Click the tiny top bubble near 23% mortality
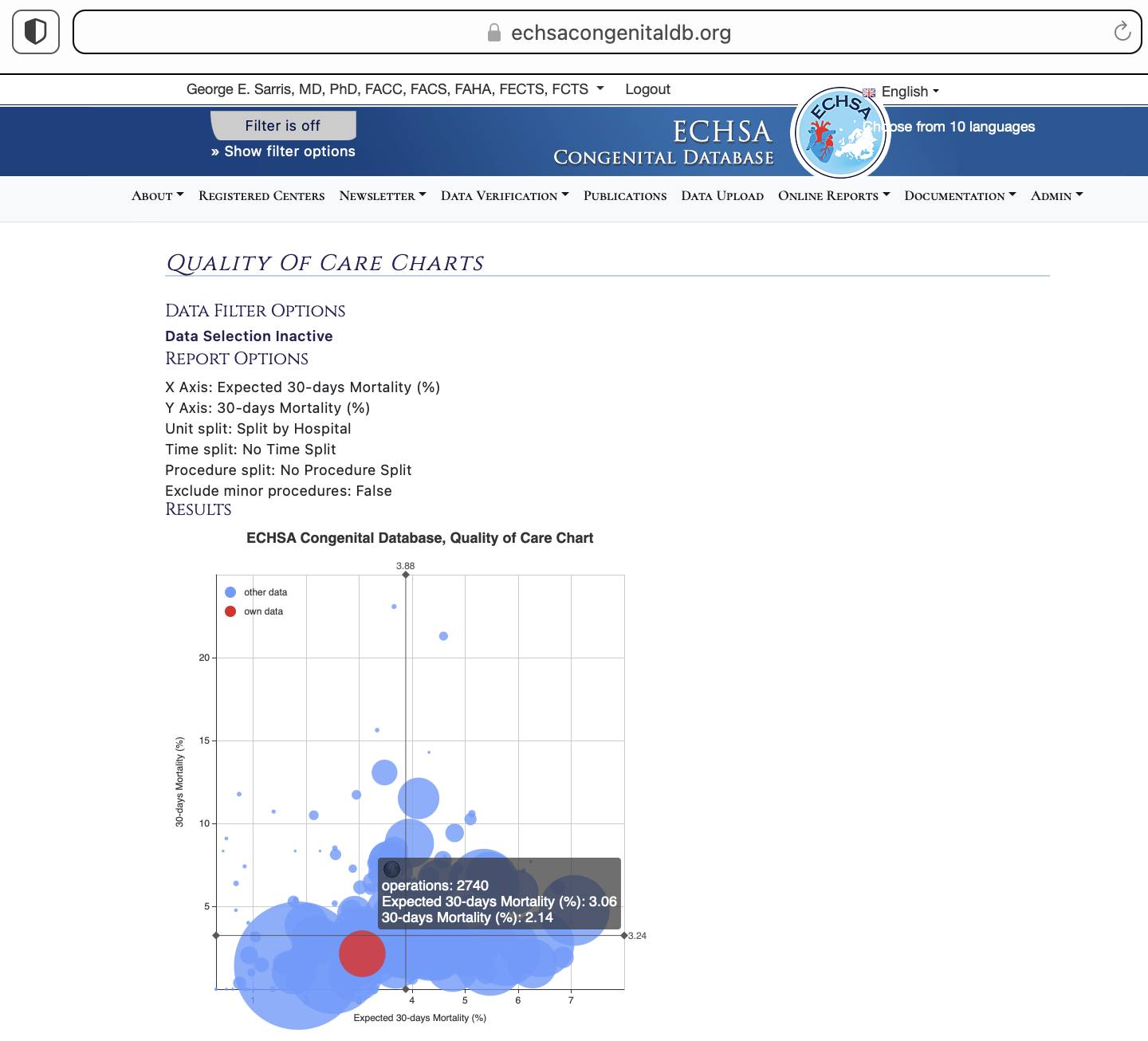Viewport: 1148px width, 1041px height. [394, 607]
